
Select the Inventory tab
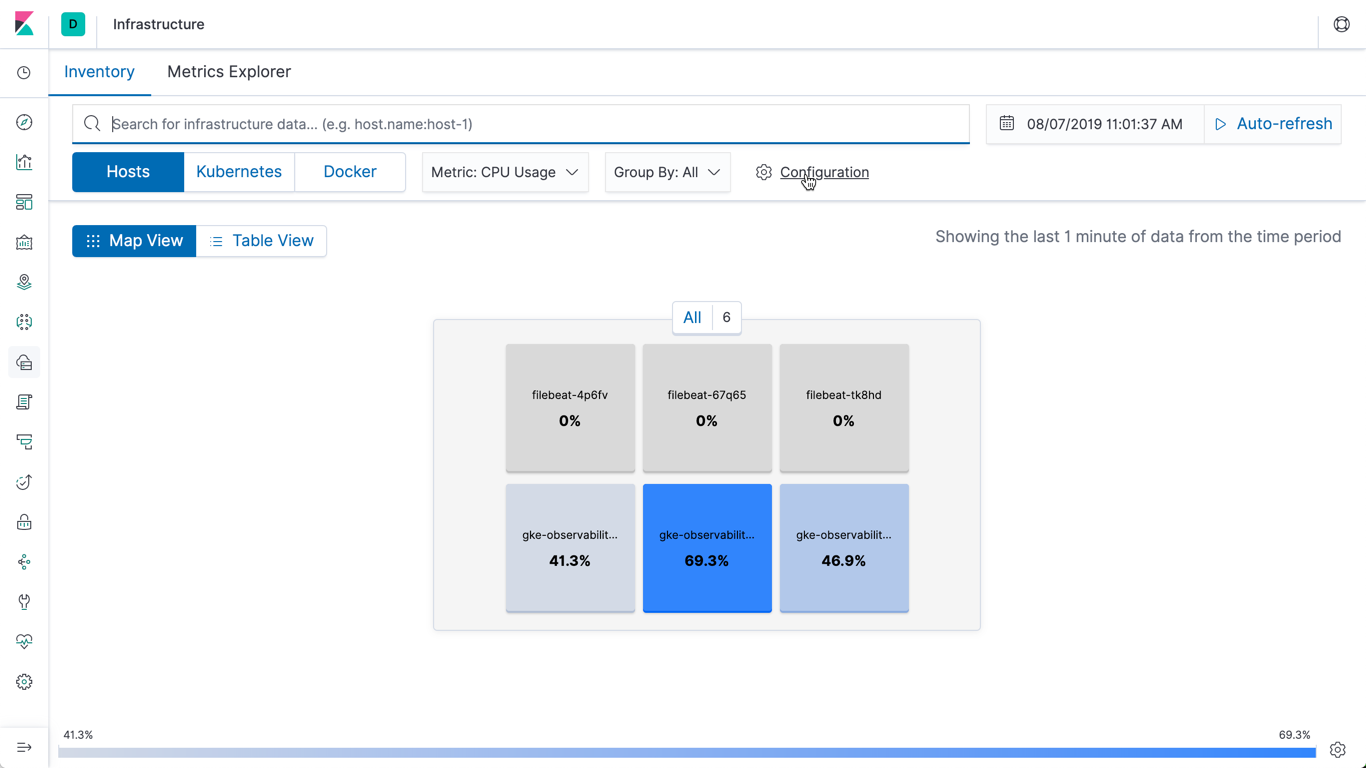[99, 71]
